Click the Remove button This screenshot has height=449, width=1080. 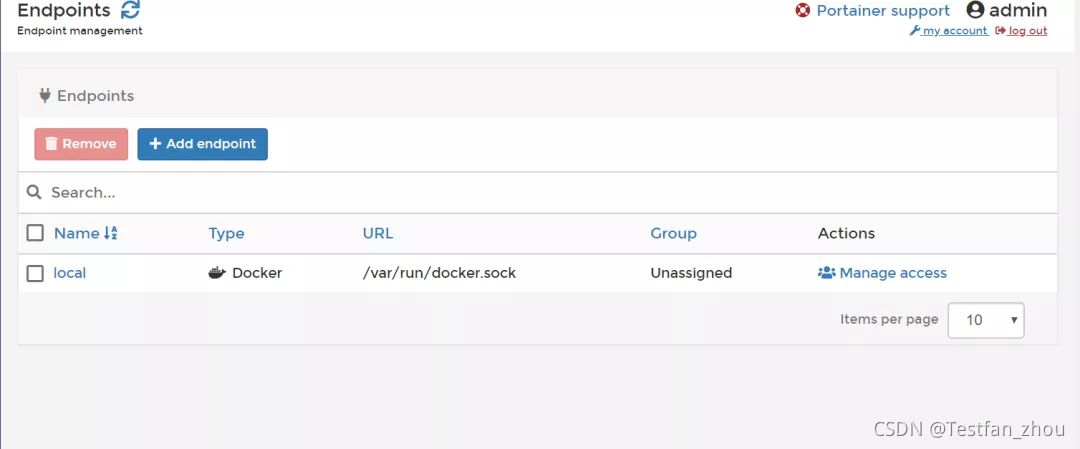tap(81, 144)
